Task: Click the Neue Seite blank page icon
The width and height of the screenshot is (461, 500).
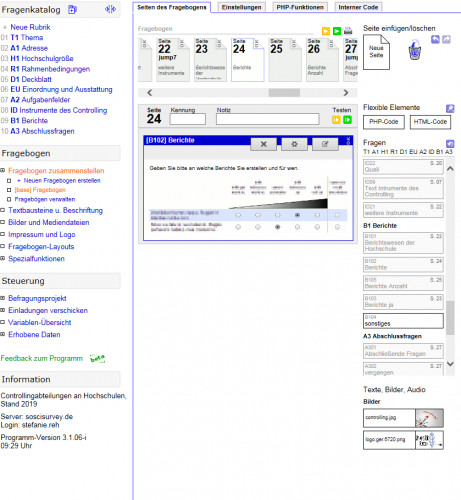Action: (x=376, y=52)
